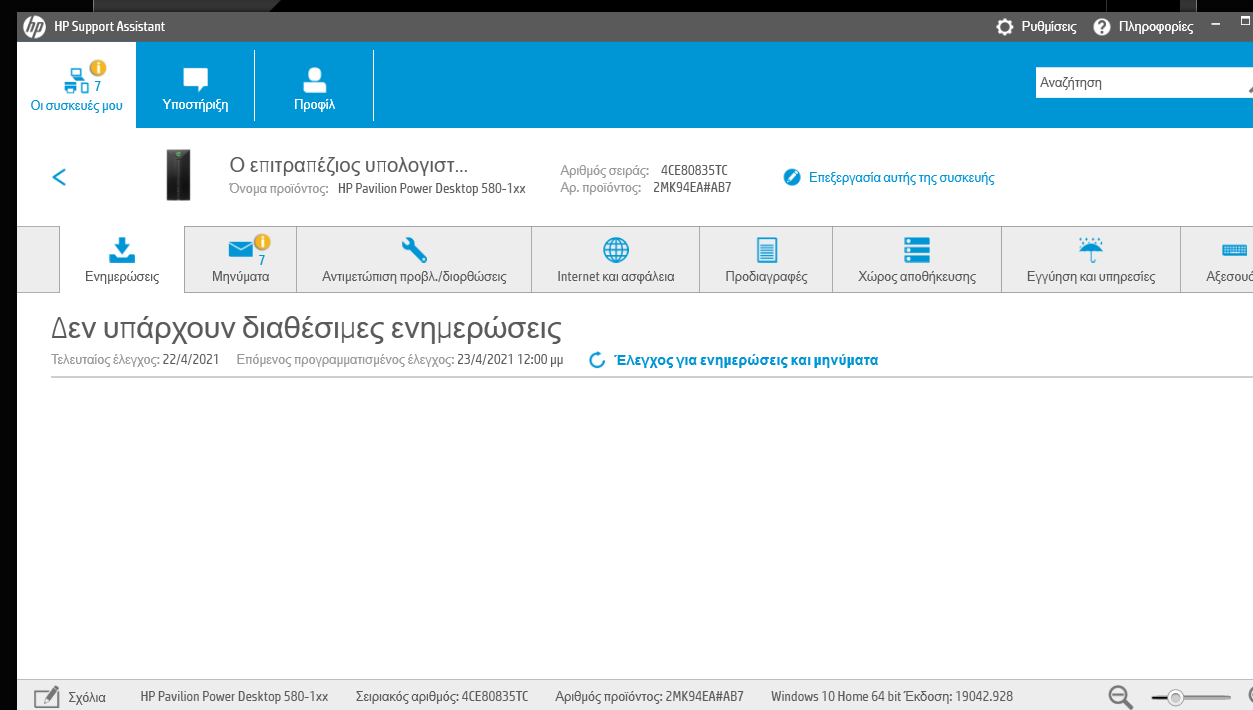Open the Μηνύματα messages tab

click(x=241, y=260)
